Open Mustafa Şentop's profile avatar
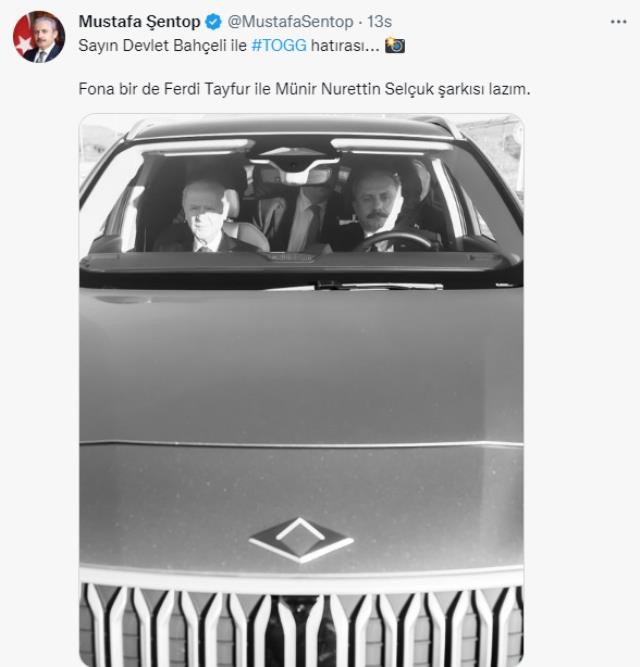The image size is (640, 667). 39,38
